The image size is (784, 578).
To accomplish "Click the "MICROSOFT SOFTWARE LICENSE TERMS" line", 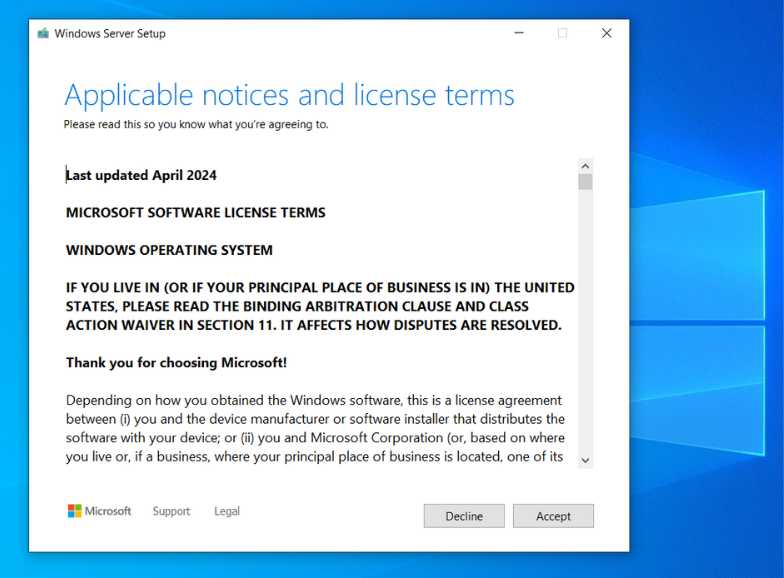I will [195, 212].
